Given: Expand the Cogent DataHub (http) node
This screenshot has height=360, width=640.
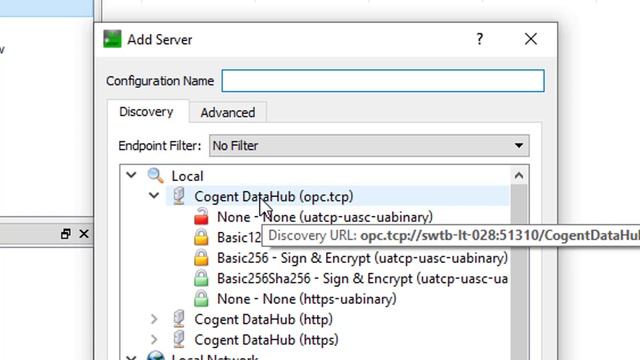Looking at the screenshot, I should (x=154, y=319).
